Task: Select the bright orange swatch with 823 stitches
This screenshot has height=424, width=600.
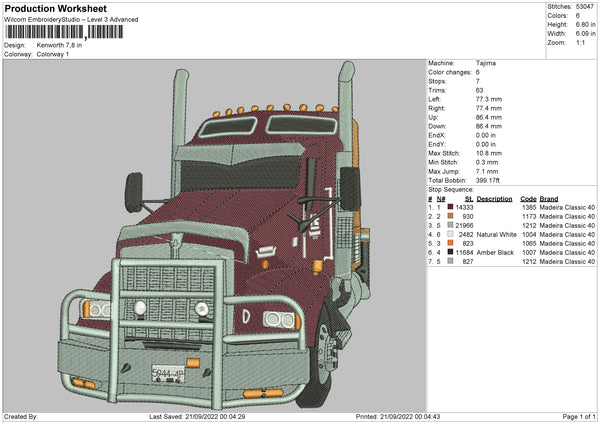Action: click(450, 243)
